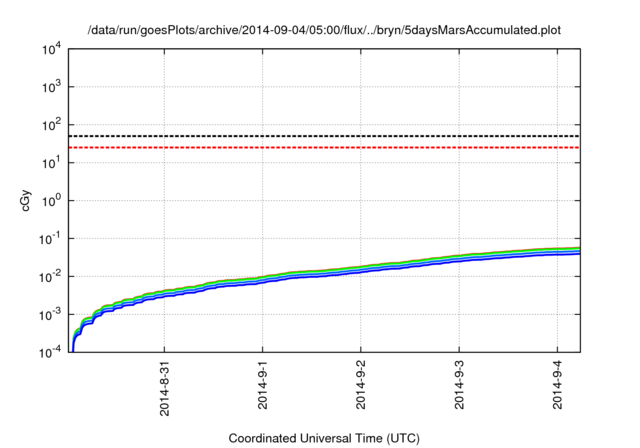Click the 2014-9-3 date tick label
This screenshot has height=448, width=640.
[459, 384]
